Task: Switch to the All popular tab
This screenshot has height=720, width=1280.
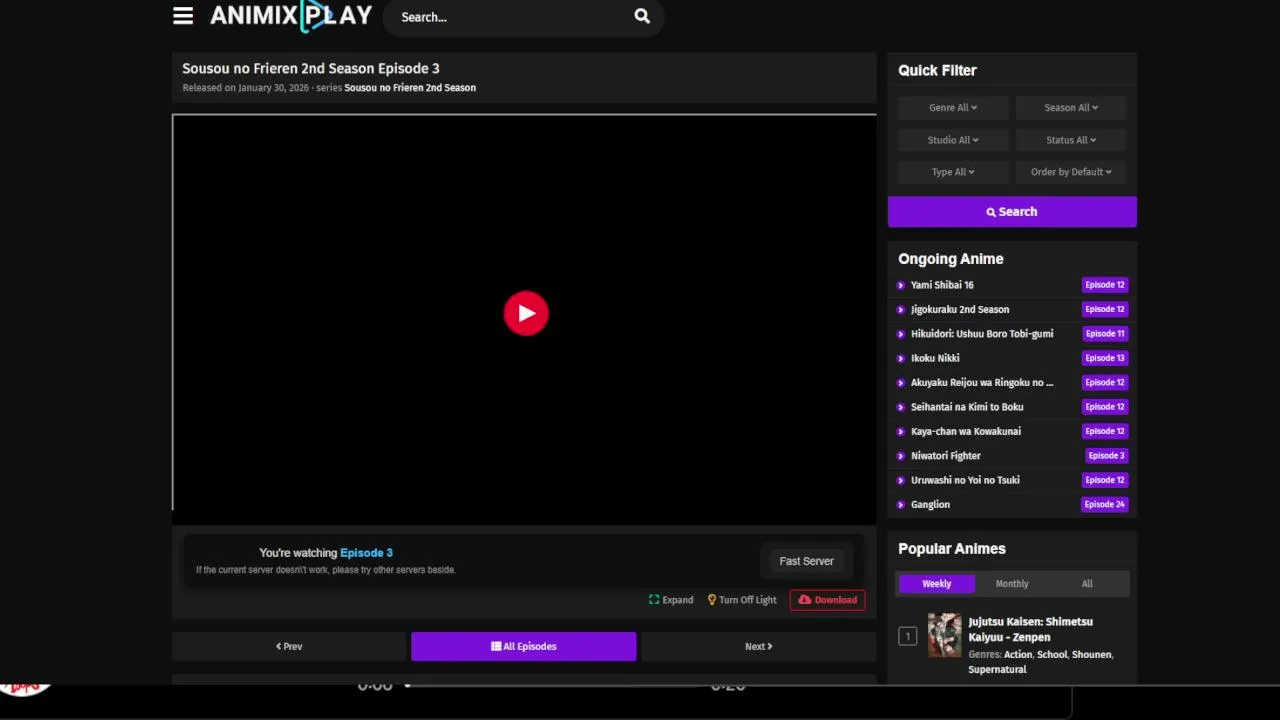Action: (x=1087, y=584)
